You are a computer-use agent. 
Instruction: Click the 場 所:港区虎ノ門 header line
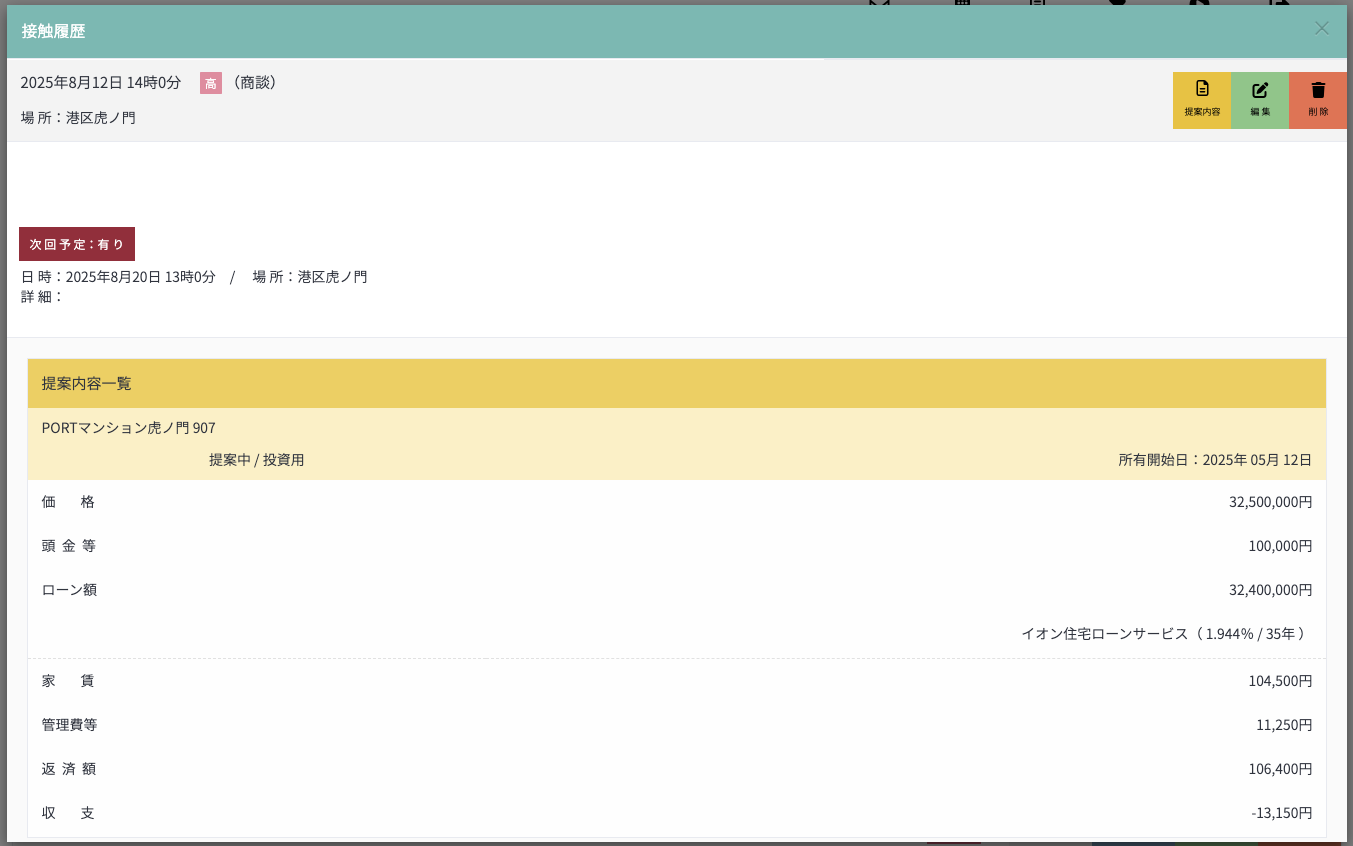tap(78, 118)
